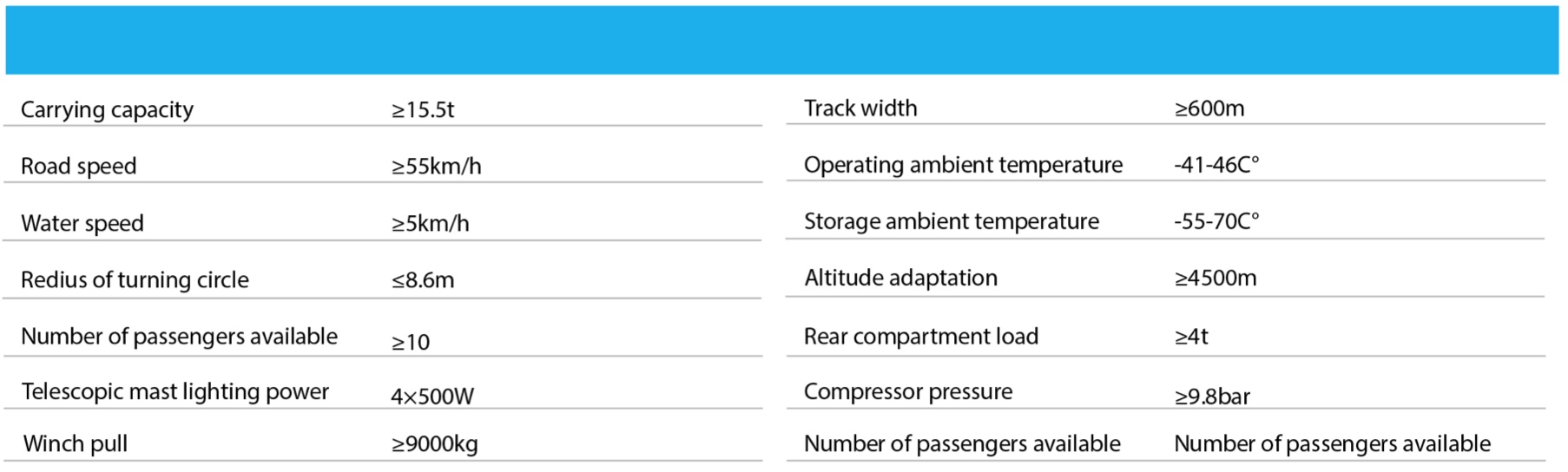Screen dimensions: 1568x472
Task: Select "Redius of turning circle" label
Action: [135, 280]
